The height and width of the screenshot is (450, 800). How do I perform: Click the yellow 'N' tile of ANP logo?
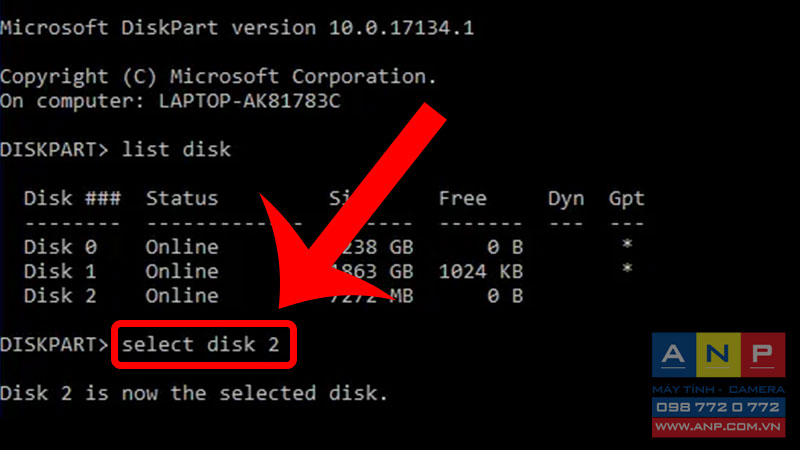(718, 355)
